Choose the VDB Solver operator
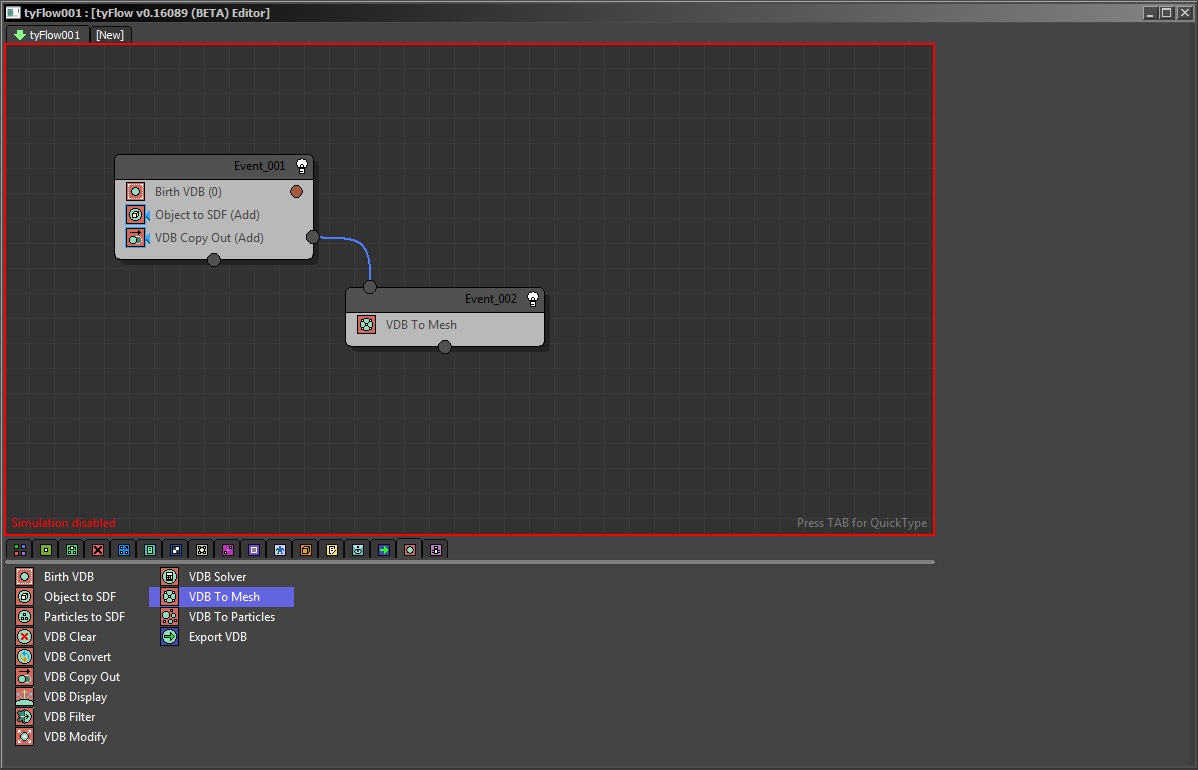1198x770 pixels. [x=217, y=577]
